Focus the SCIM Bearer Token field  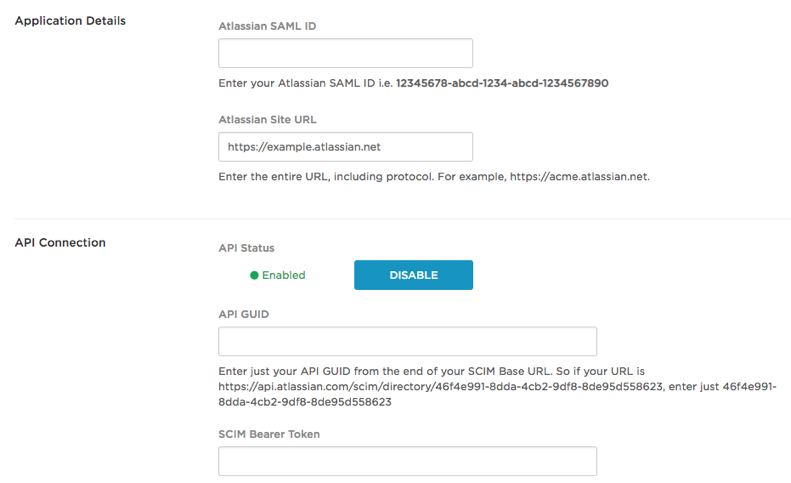pos(408,461)
